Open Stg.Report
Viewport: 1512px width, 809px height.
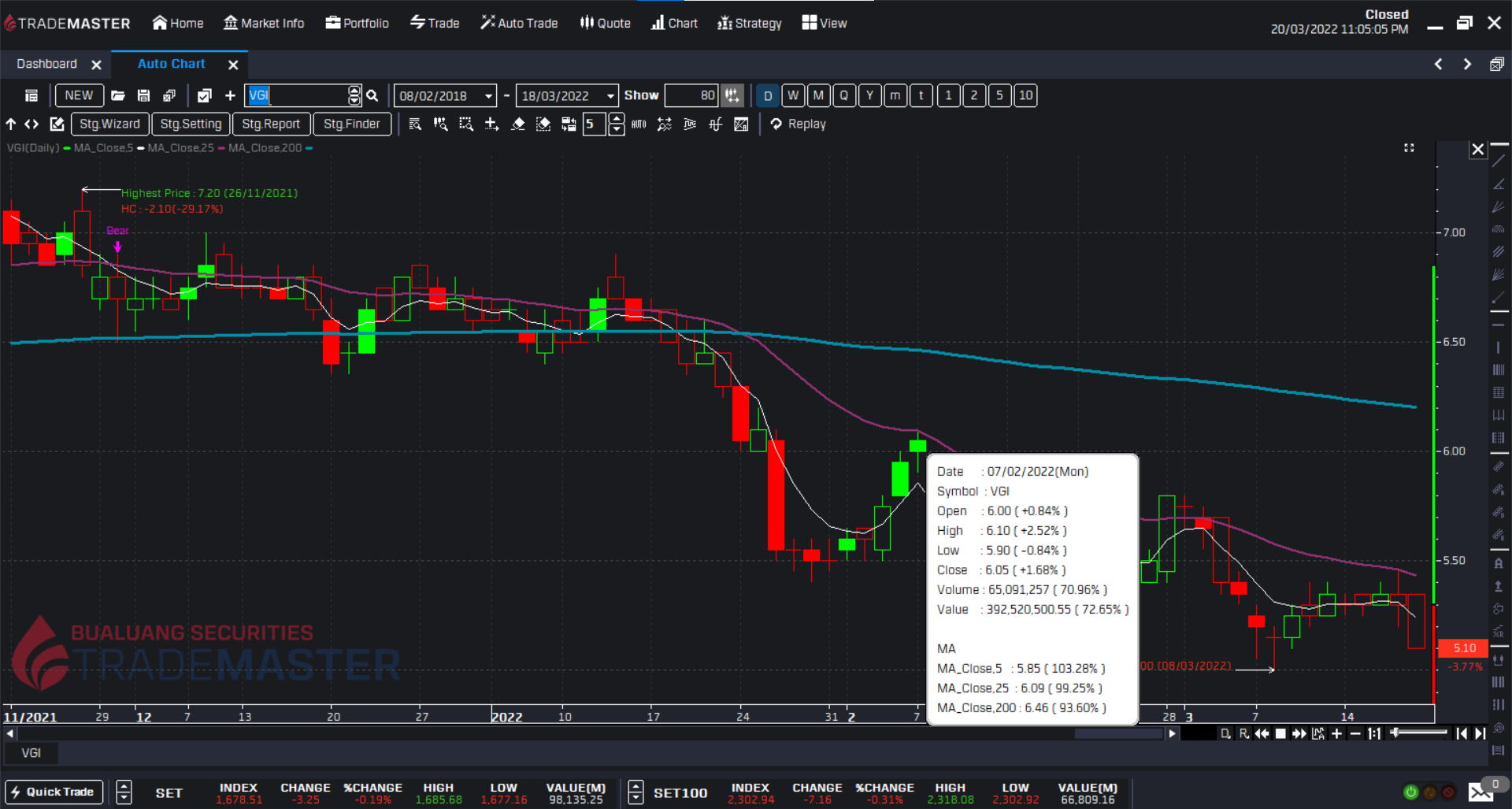271,124
